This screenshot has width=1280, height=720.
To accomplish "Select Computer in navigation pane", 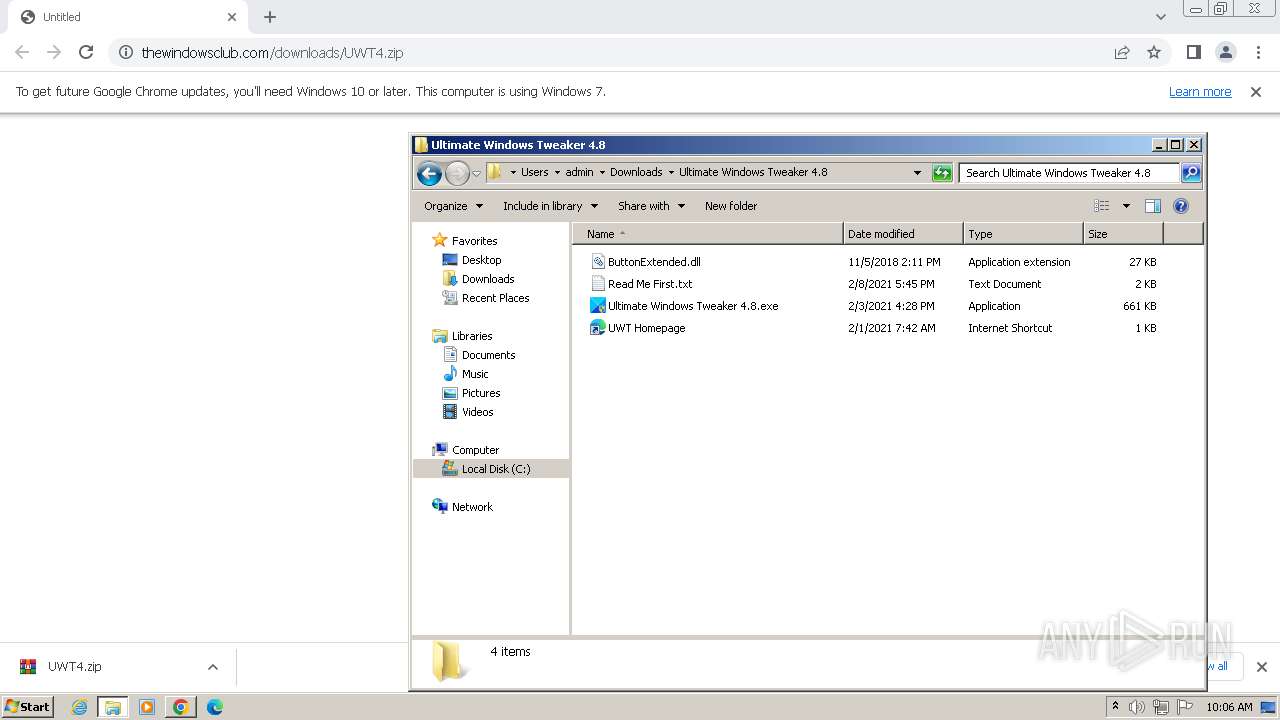I will click(x=475, y=450).
